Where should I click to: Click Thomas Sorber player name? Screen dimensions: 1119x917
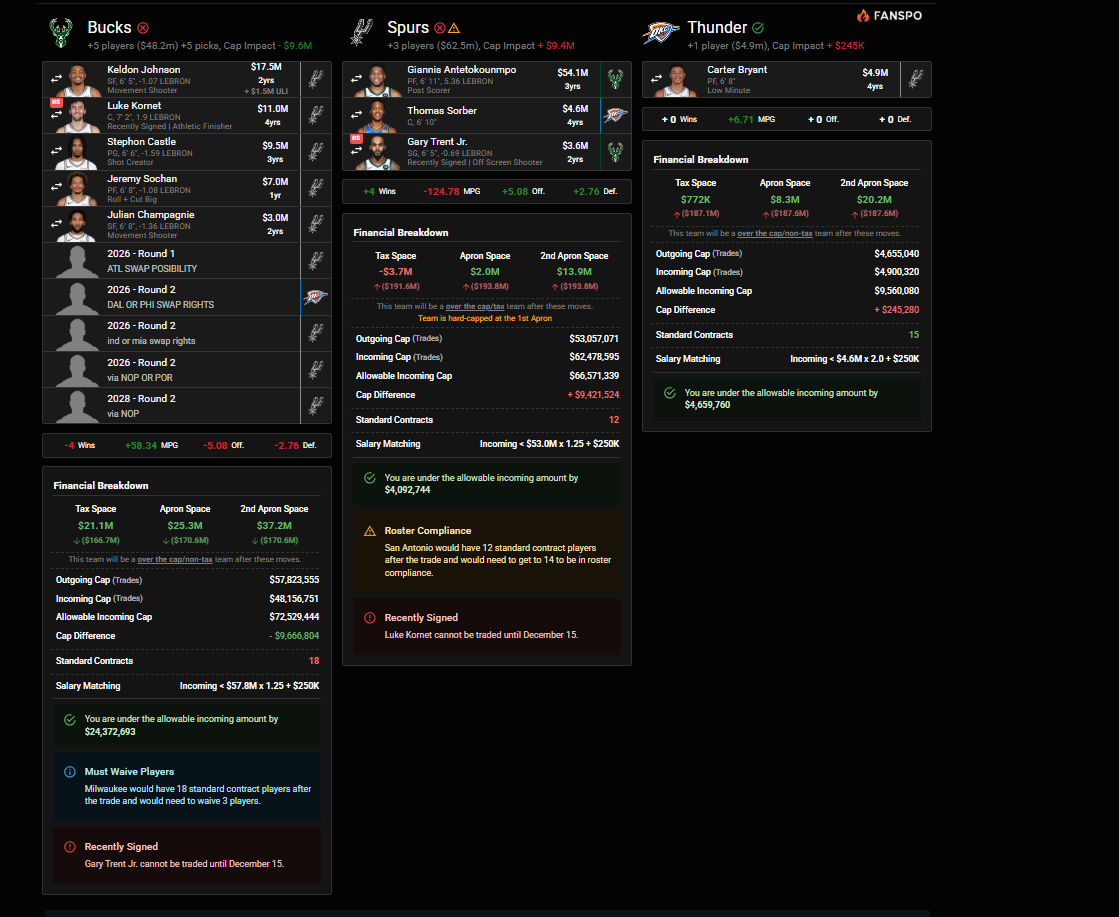[x=442, y=111]
